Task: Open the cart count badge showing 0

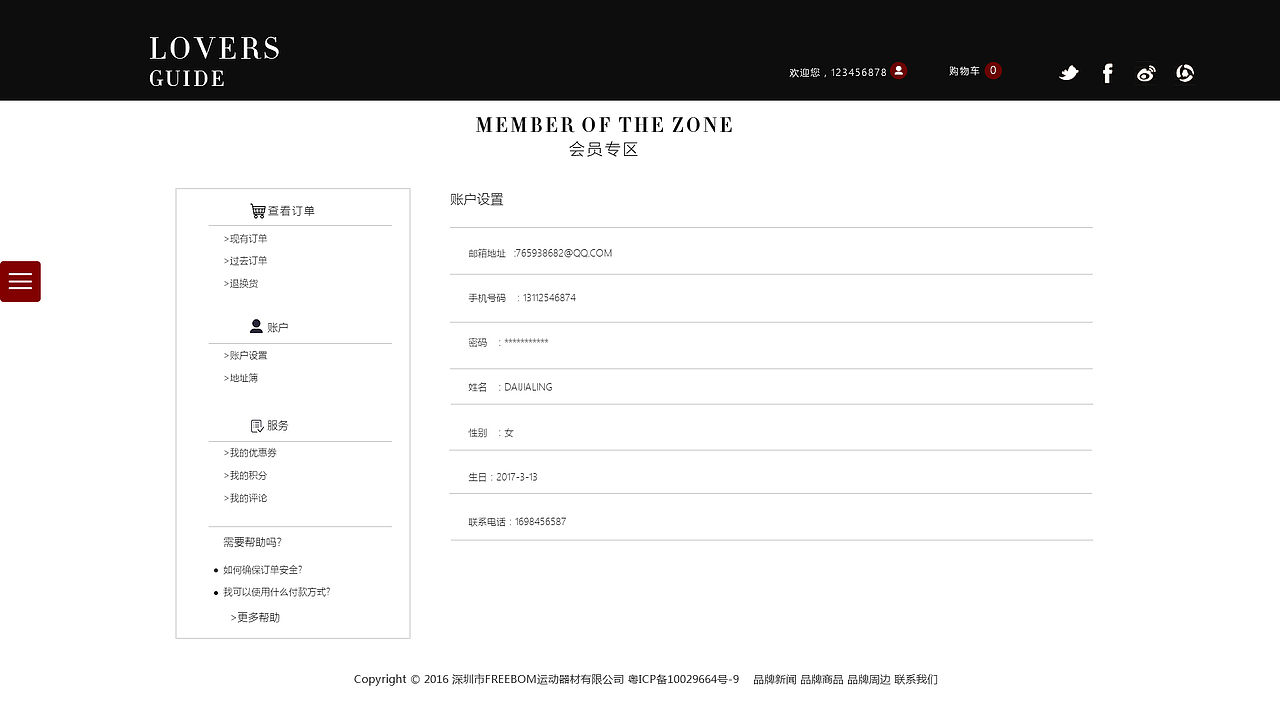Action: point(993,71)
